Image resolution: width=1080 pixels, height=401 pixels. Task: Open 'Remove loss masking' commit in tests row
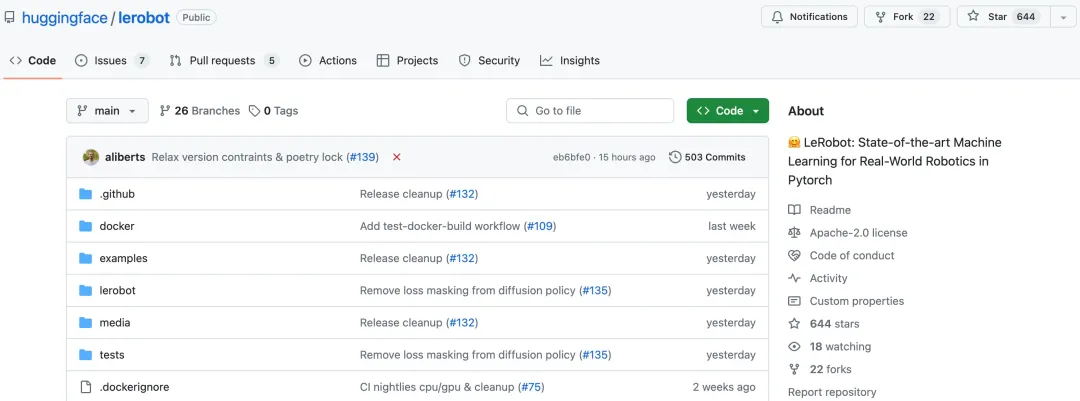coord(468,355)
